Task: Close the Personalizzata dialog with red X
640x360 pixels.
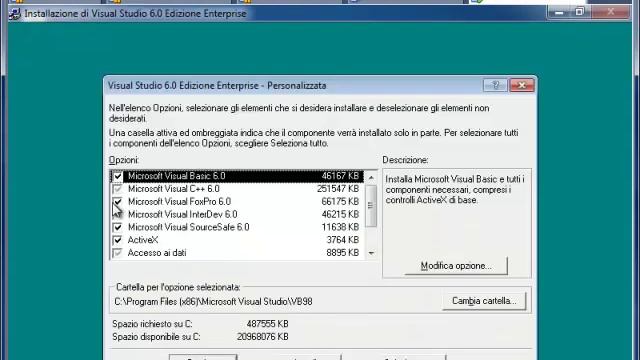Action: click(522, 85)
